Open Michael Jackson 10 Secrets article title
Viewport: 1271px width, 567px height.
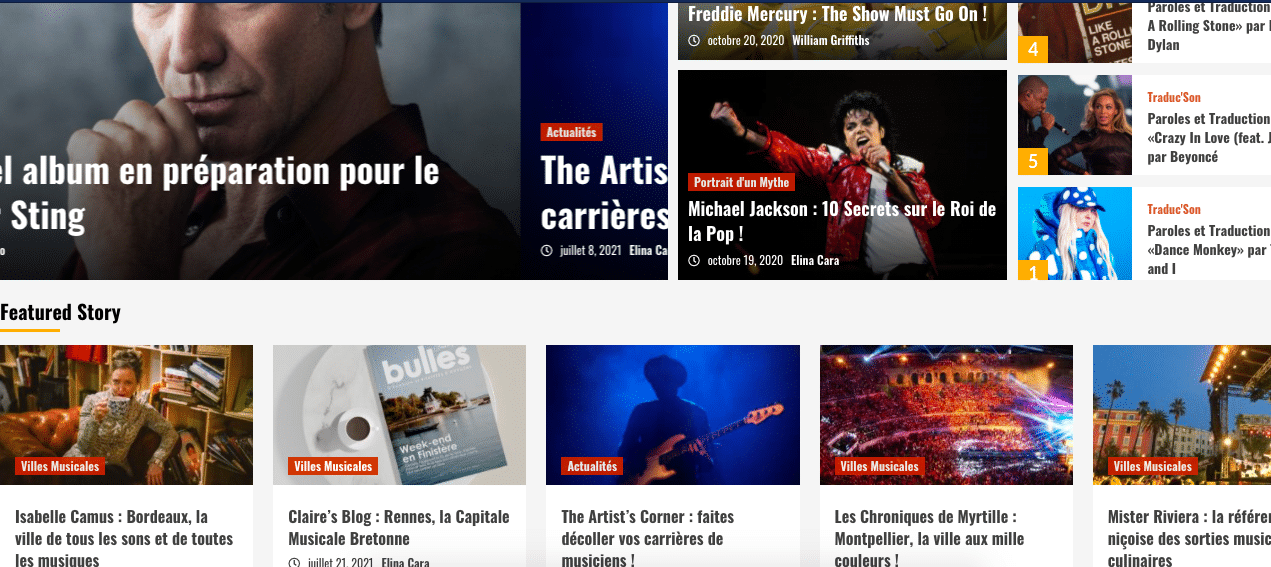pos(842,221)
